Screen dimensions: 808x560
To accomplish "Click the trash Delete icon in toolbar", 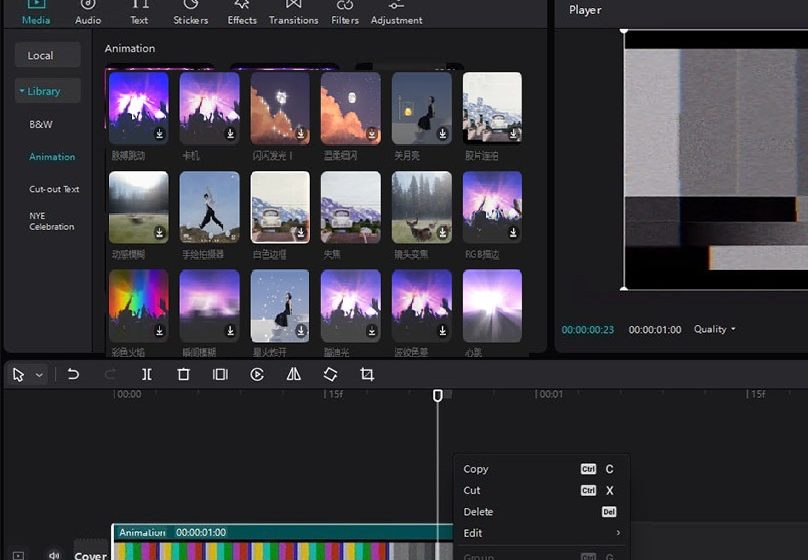I will [183, 374].
